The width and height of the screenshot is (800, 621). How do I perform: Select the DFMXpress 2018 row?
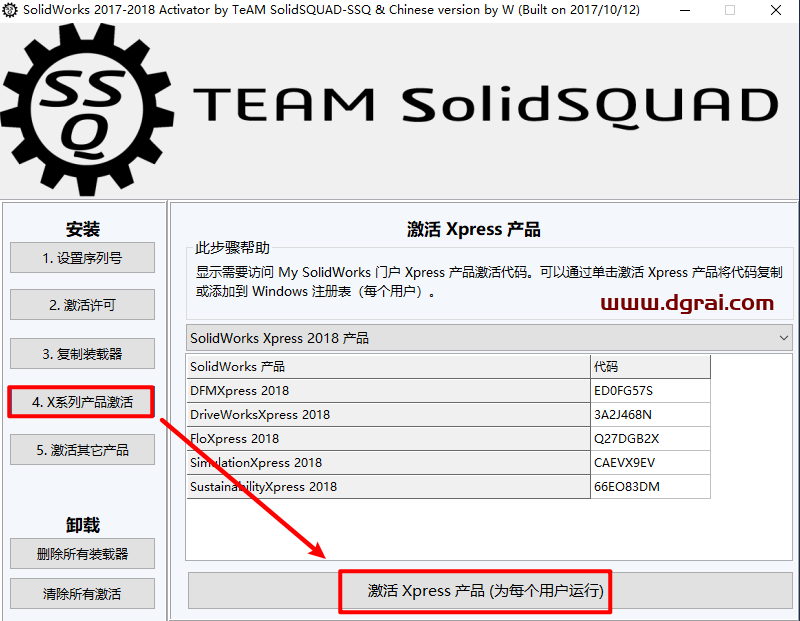[448, 391]
